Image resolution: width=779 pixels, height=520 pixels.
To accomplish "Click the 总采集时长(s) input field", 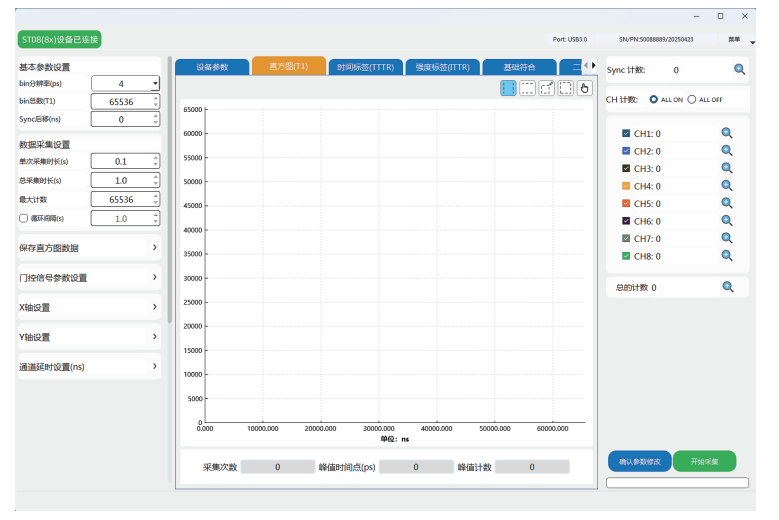I will tap(120, 181).
